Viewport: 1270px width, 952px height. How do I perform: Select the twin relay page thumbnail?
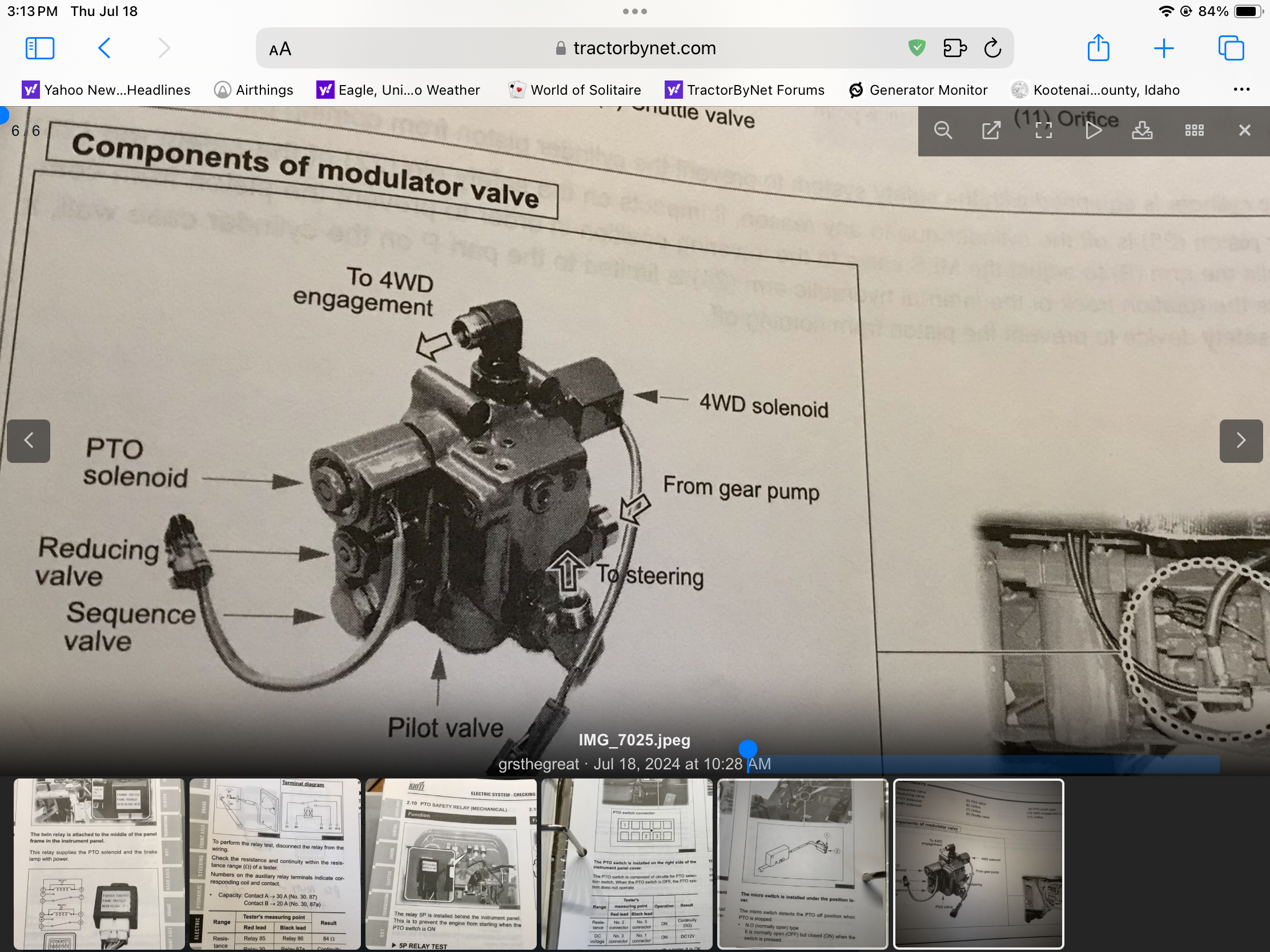99,864
